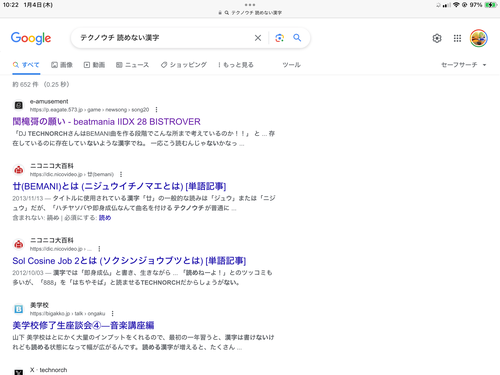This screenshot has width=500, height=375.
Task: Click the ニコニコ大百科 favicon for Sol Cosine Job 2
Action: pyautogui.click(x=19, y=244)
